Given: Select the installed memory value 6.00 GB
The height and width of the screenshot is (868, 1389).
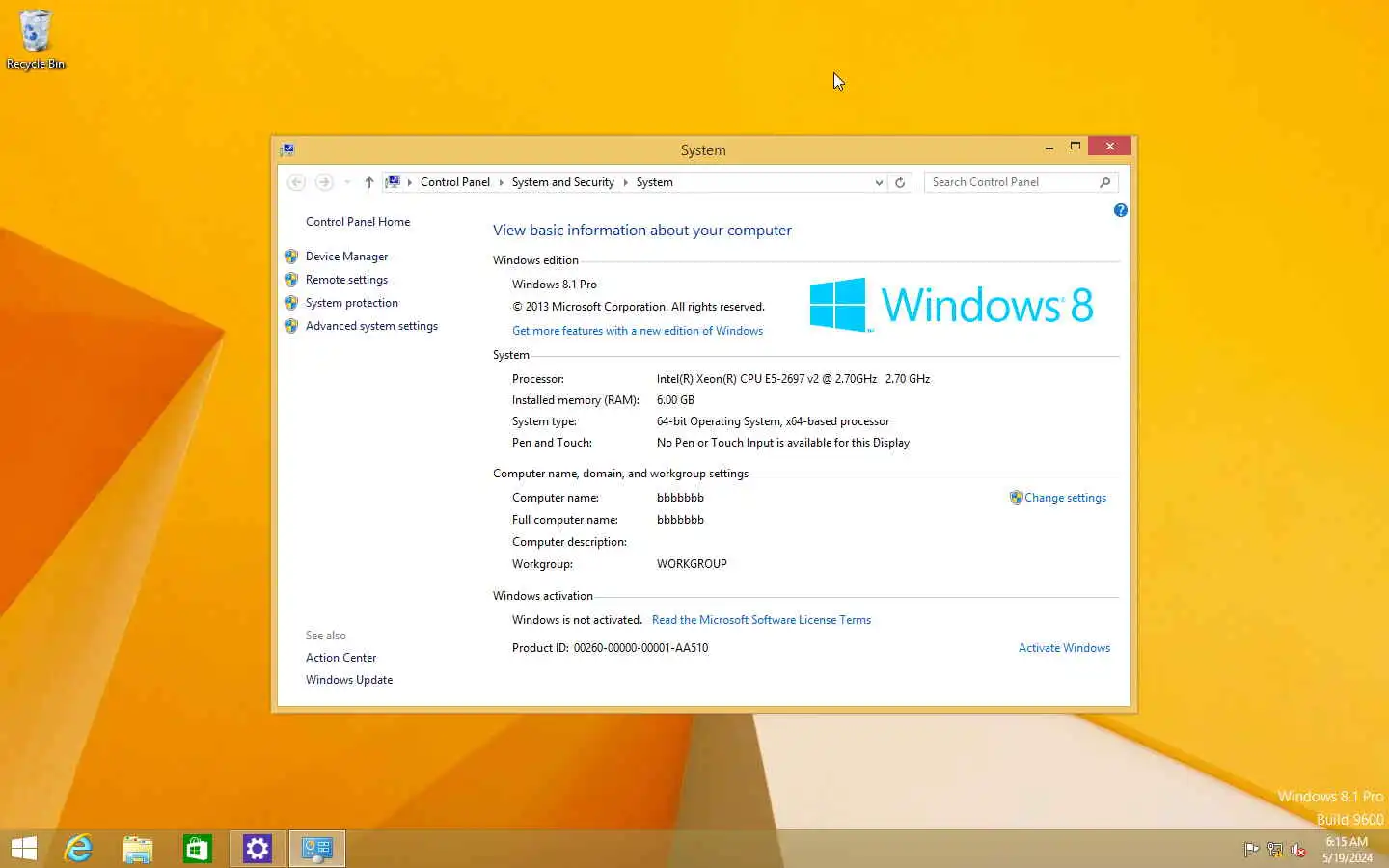Looking at the screenshot, I should pyautogui.click(x=675, y=400).
